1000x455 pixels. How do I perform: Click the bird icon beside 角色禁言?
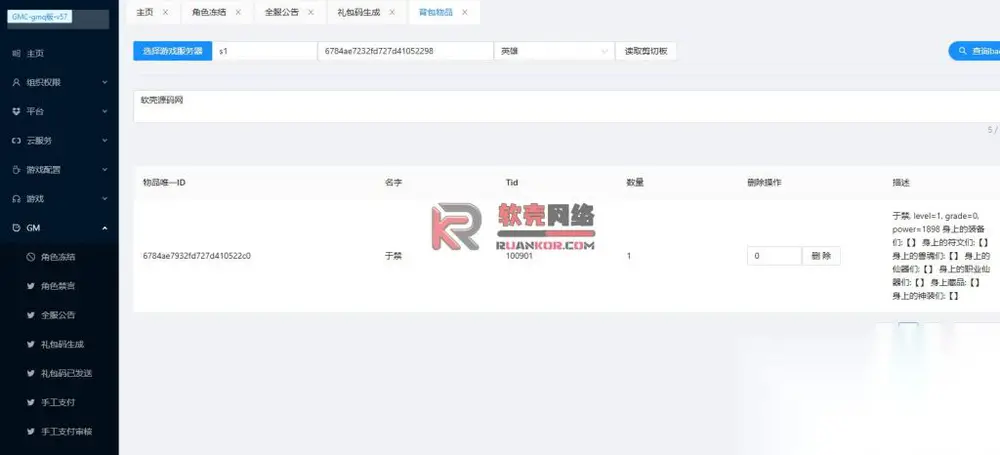(x=31, y=286)
